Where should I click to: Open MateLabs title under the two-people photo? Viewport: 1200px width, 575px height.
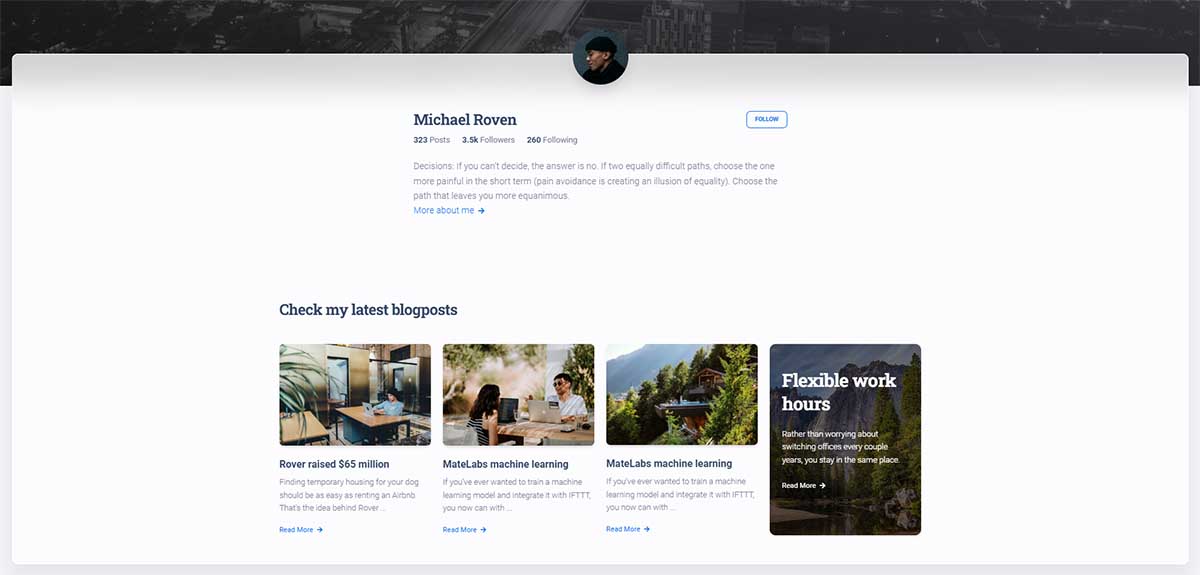(505, 464)
